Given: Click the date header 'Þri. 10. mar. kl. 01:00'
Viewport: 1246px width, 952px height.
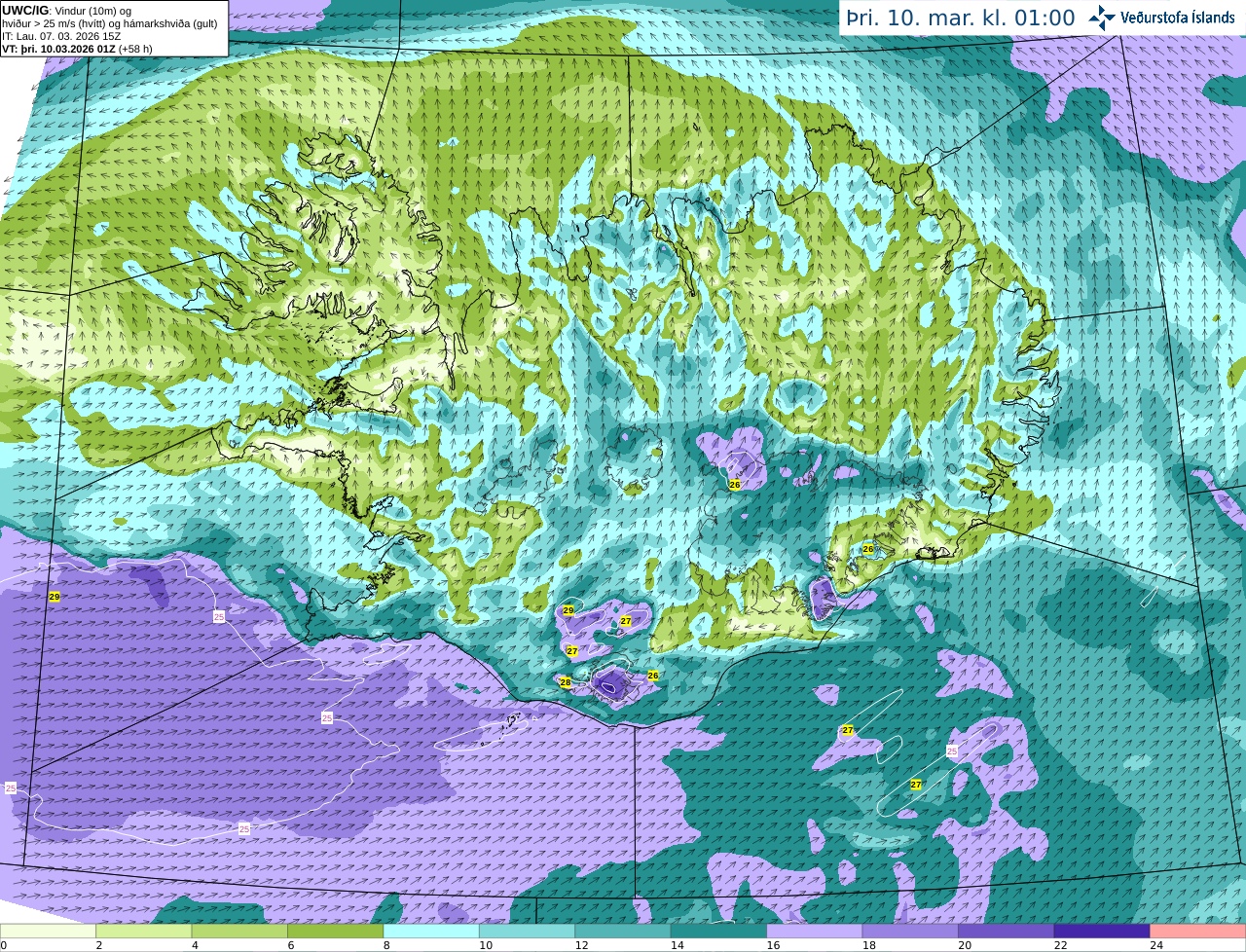Looking at the screenshot, I should point(960,18).
